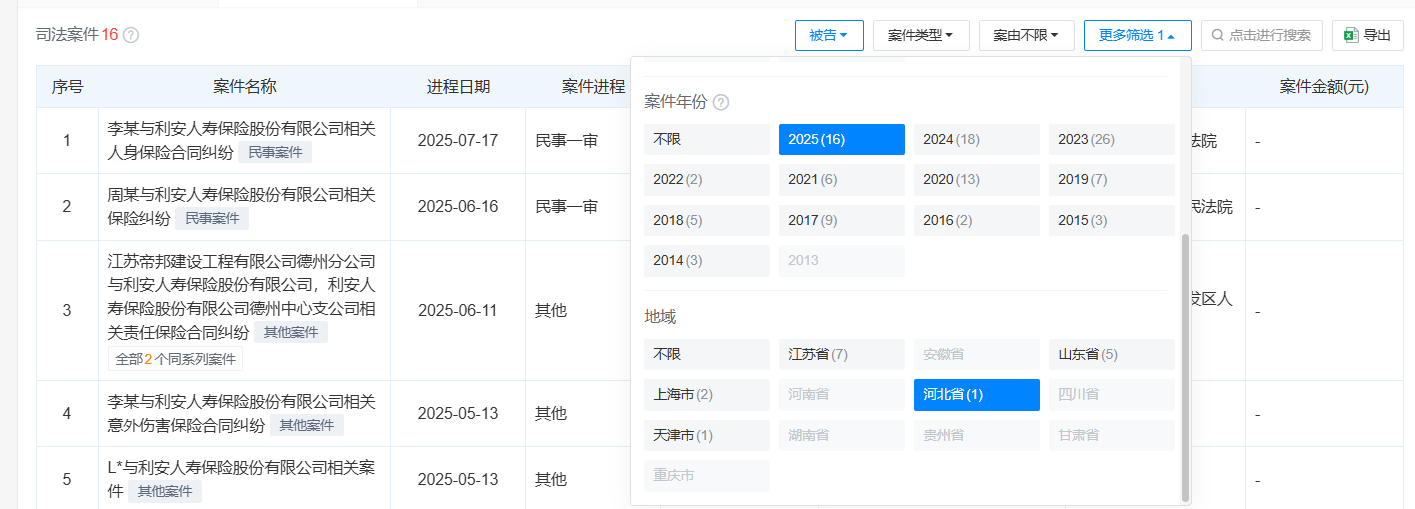Screen dimensions: 1415x509
Task: Open the 周某 保险纠纷 case
Action: click(241, 206)
